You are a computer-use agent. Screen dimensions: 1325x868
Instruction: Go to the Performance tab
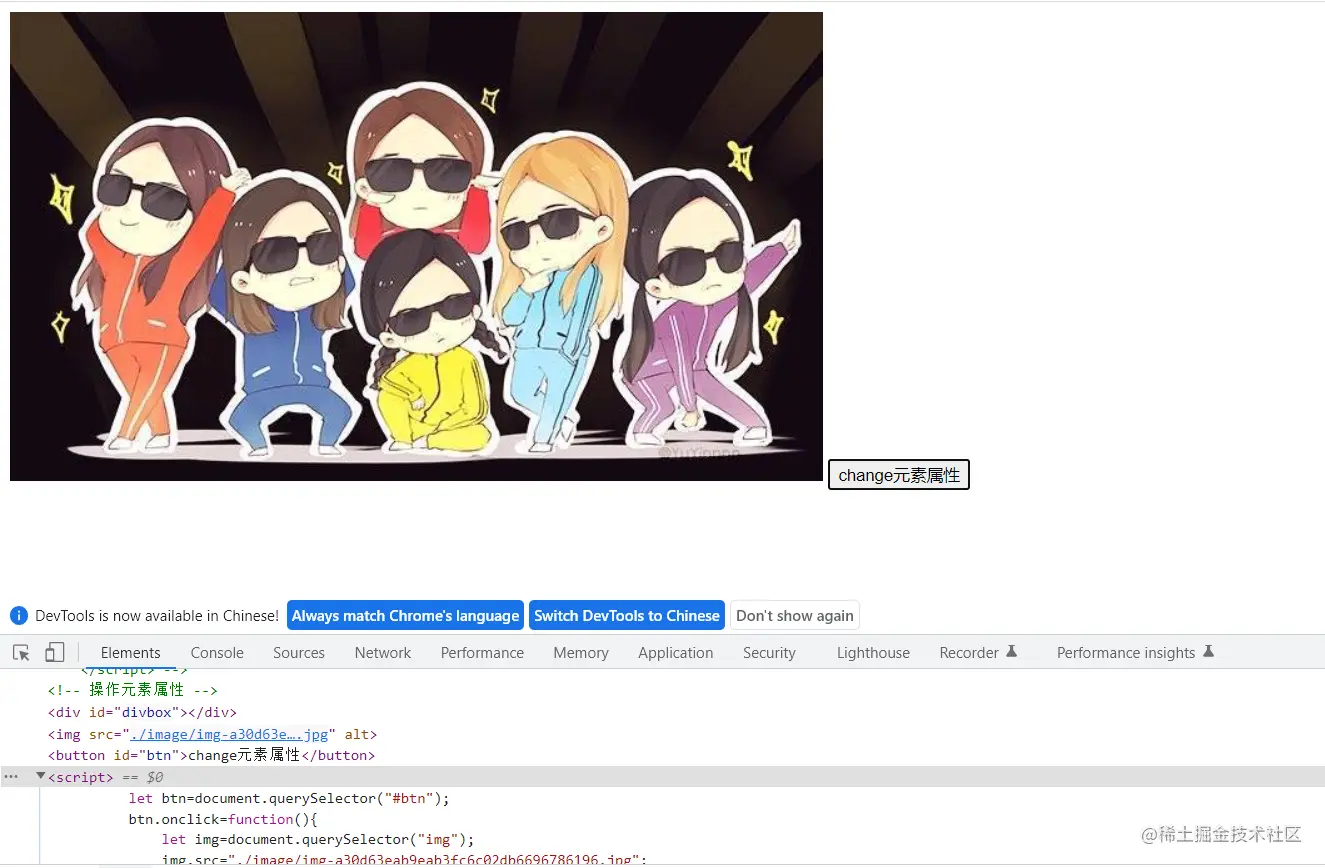[x=482, y=653]
